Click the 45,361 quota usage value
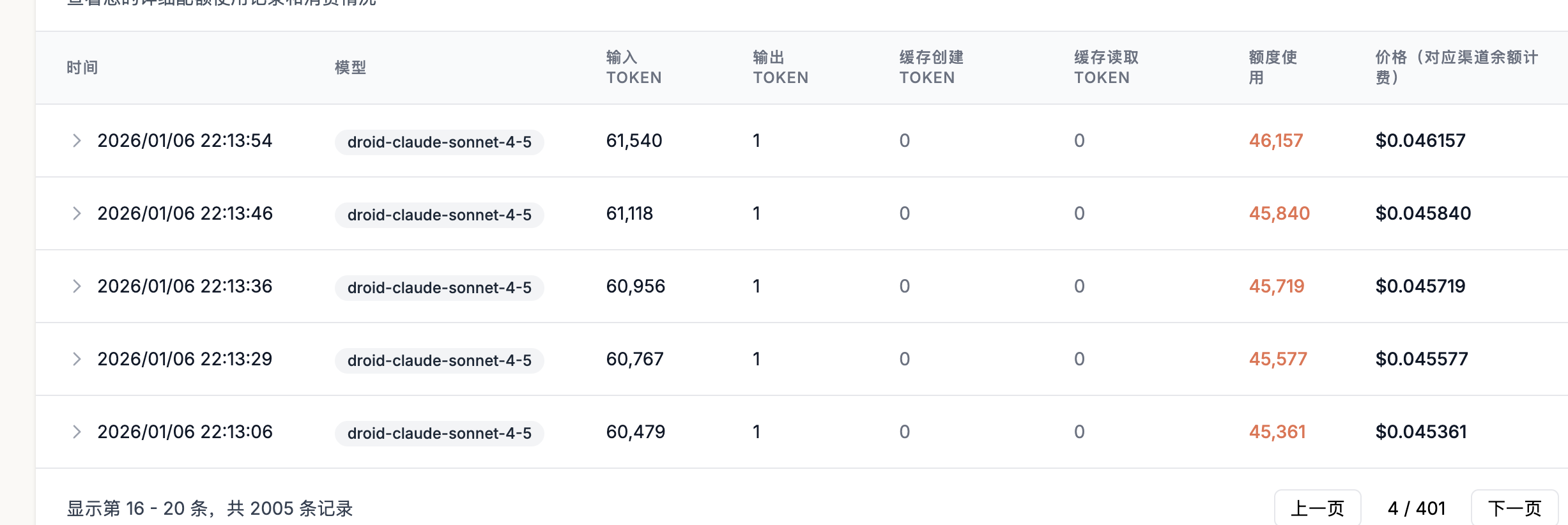 point(1277,432)
